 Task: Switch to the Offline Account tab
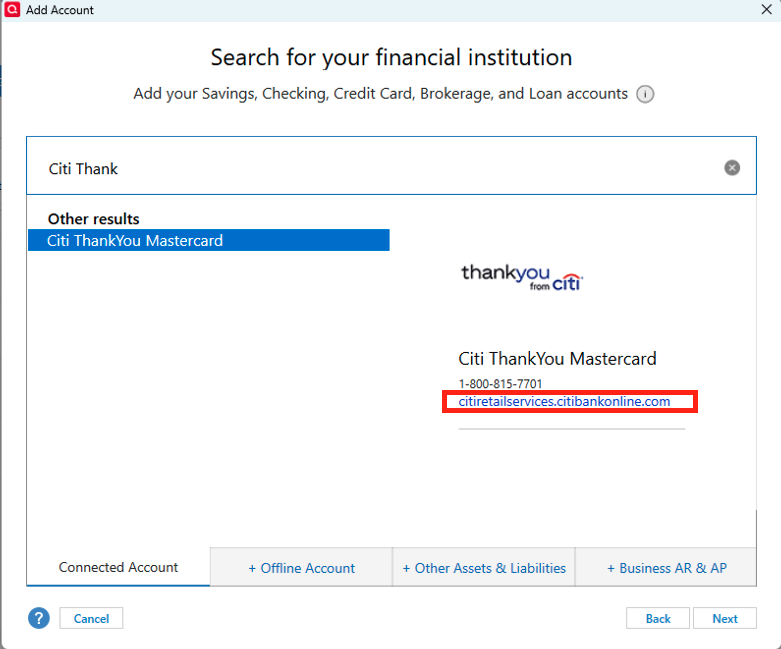301,567
